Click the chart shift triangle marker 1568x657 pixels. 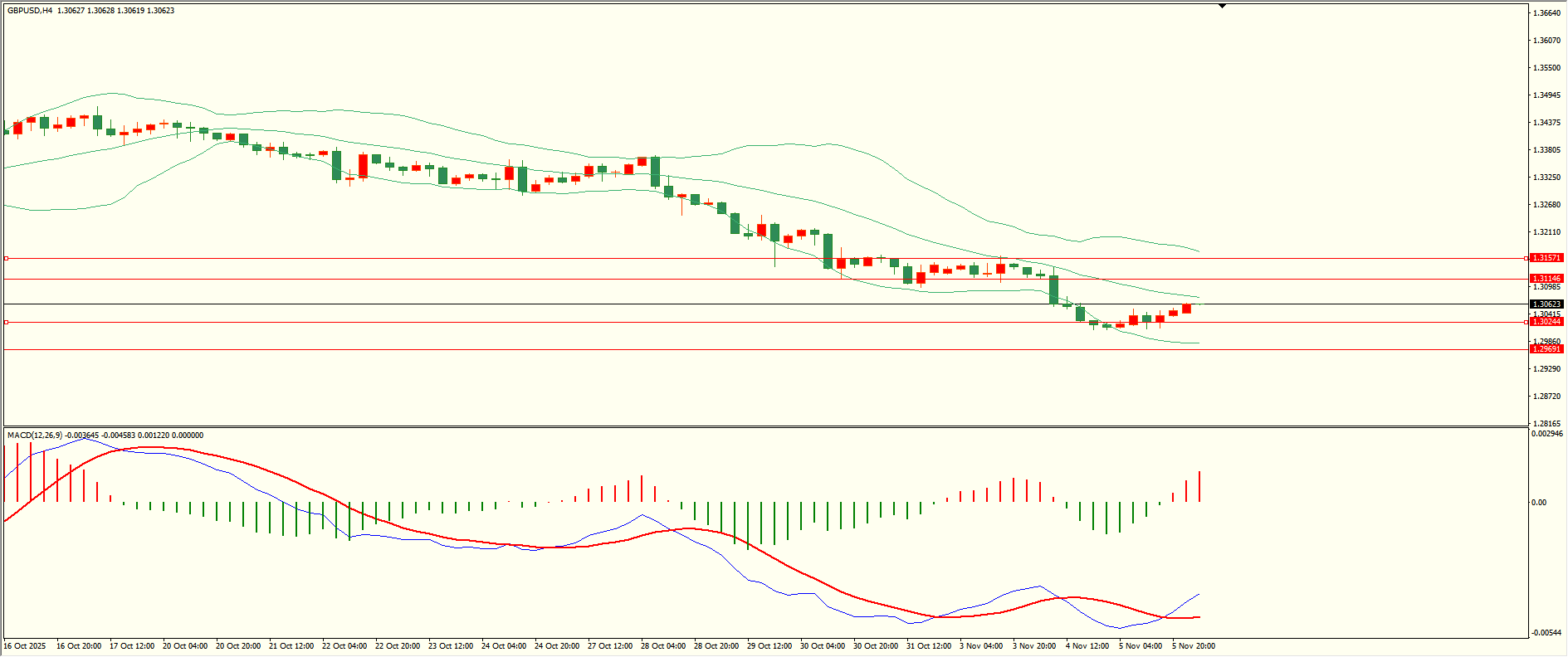pos(1222,7)
